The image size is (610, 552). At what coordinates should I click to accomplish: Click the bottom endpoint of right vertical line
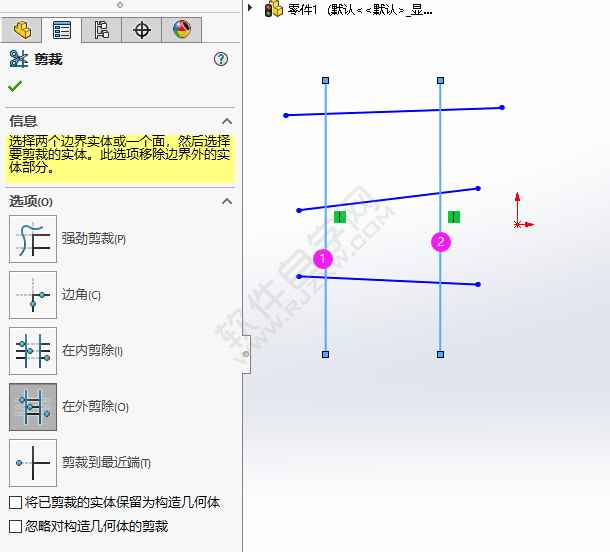pos(440,354)
